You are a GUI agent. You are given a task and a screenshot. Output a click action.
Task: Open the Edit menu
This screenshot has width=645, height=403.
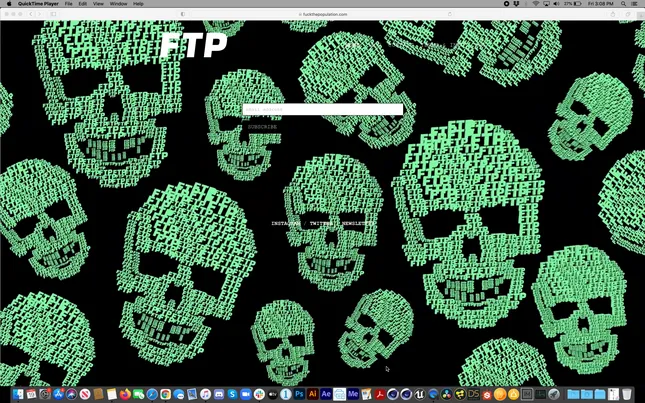(x=83, y=4)
